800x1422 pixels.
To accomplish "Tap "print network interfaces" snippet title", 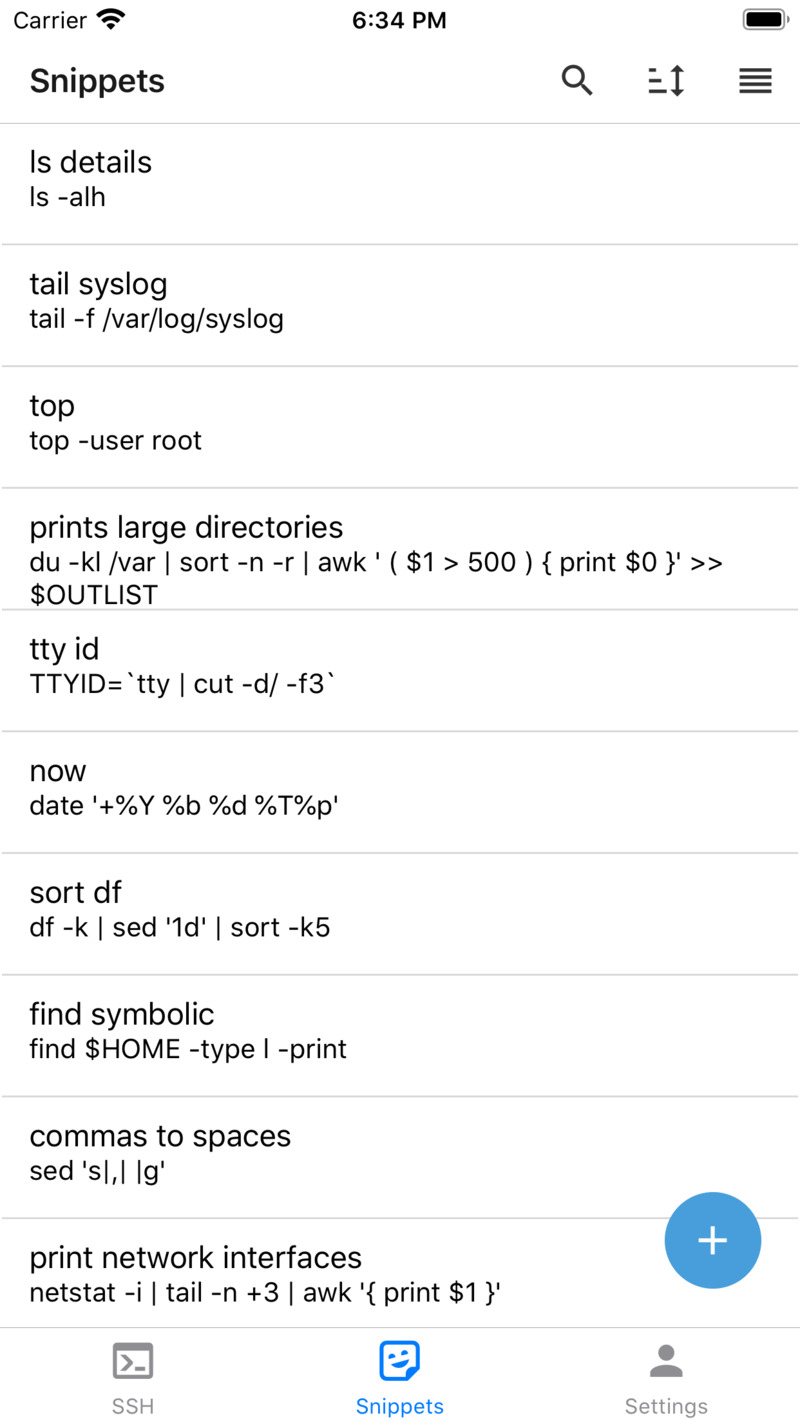I will click(x=196, y=1257).
